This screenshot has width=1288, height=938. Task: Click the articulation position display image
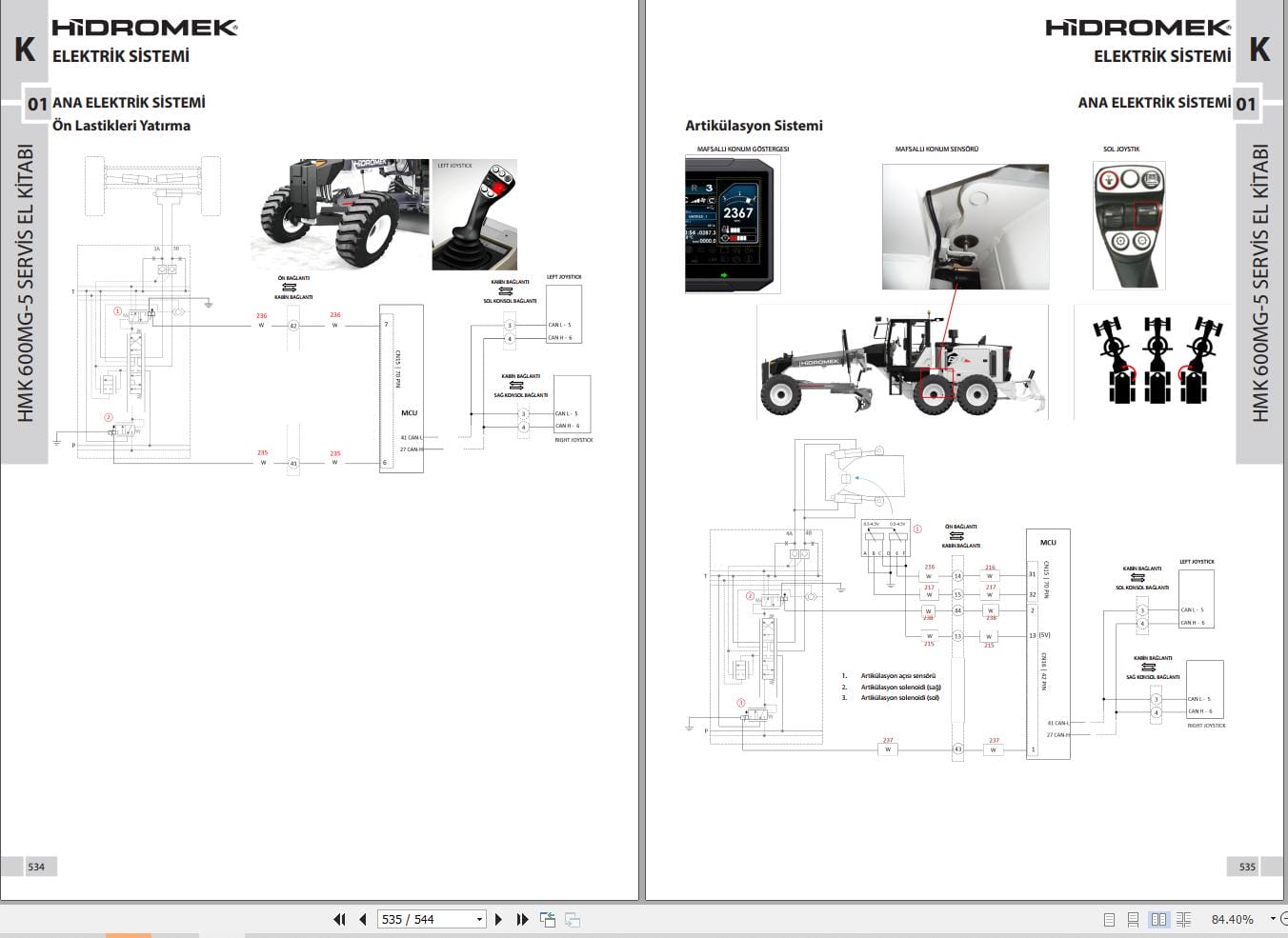point(733,225)
